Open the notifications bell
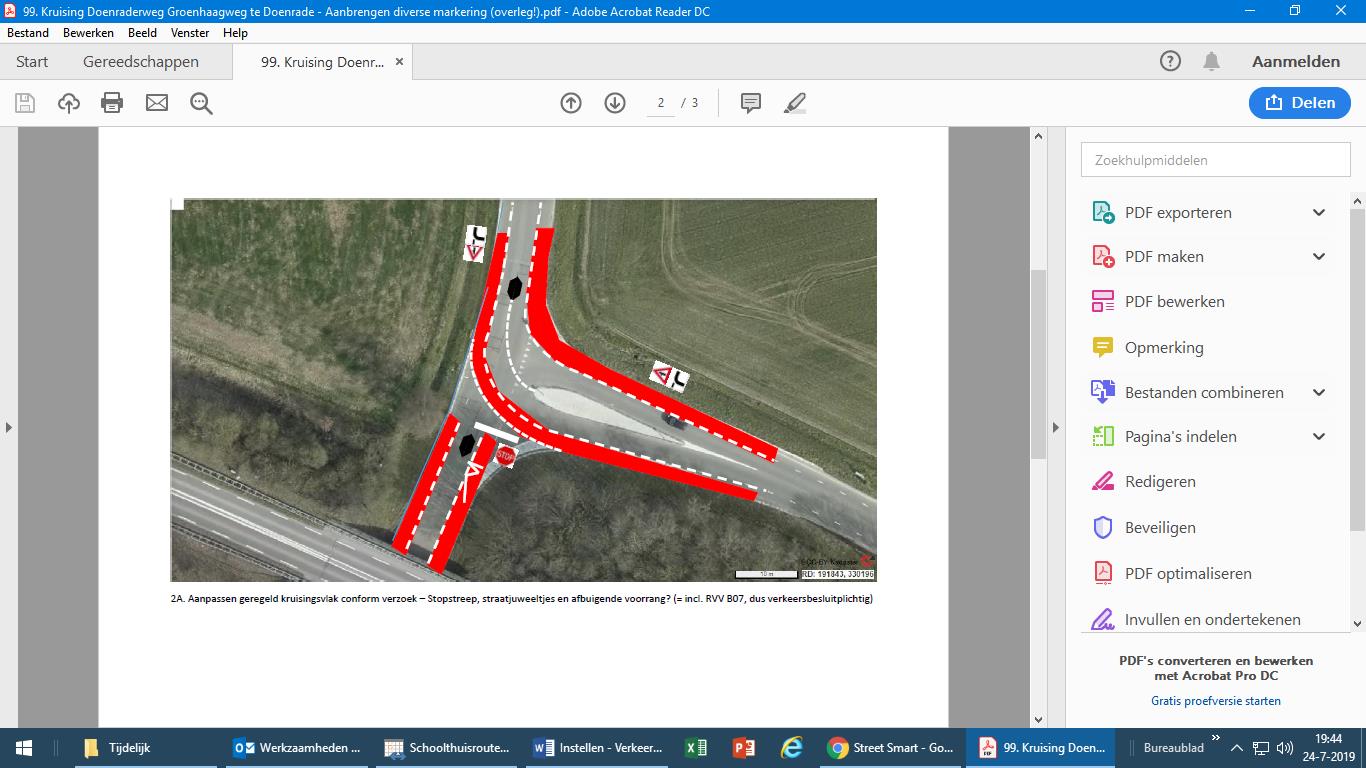The image size is (1366, 768). pyautogui.click(x=1211, y=62)
